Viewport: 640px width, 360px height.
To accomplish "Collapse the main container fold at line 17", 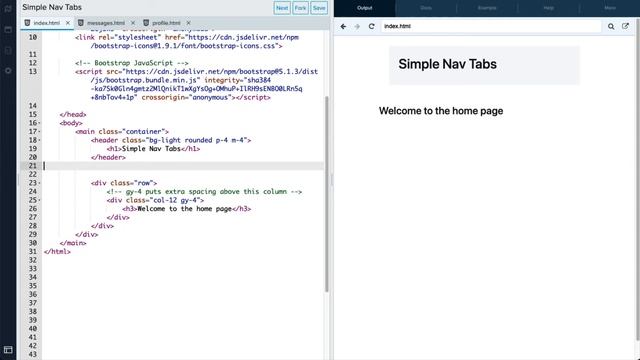I will click(40, 131).
